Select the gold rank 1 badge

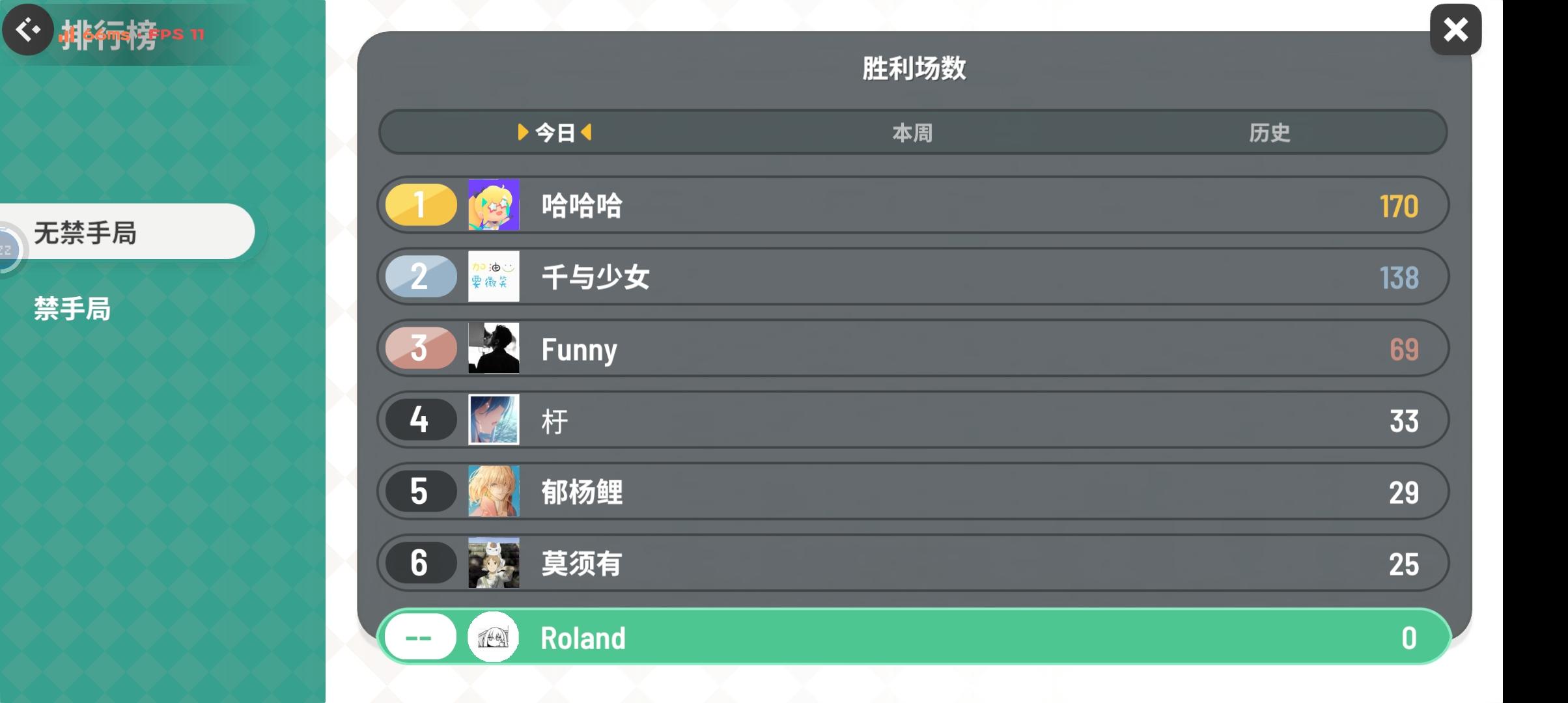click(421, 204)
